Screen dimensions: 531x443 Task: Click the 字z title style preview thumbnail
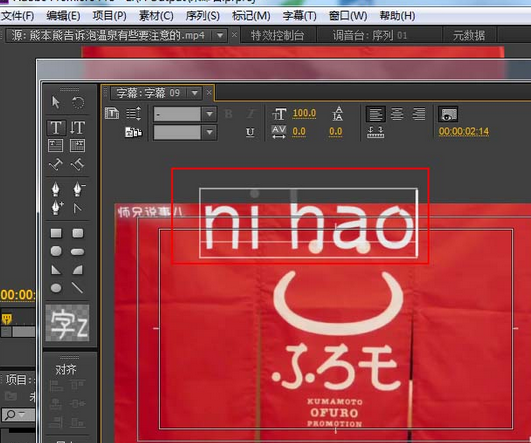pos(67,322)
